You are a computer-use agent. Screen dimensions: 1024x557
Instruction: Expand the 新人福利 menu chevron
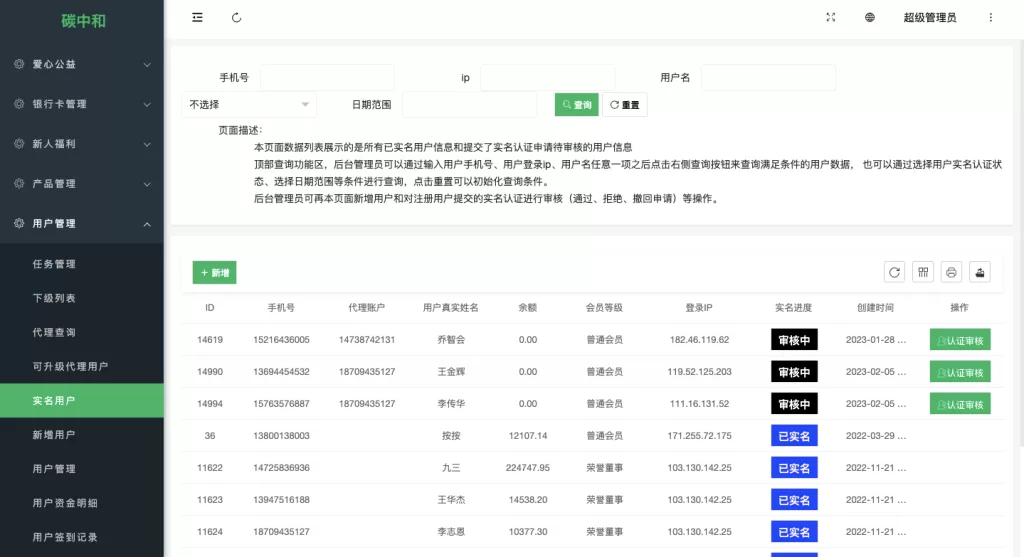pyautogui.click(x=147, y=144)
